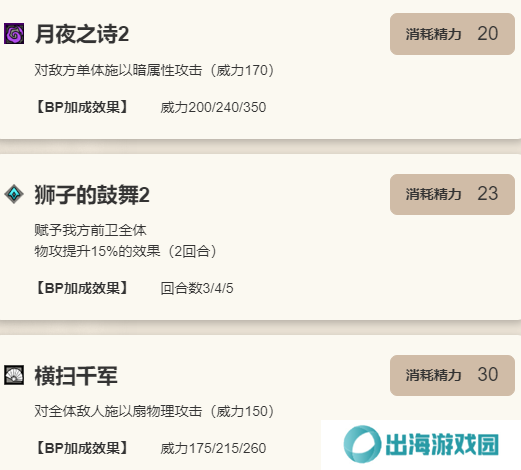Open the 狮子的鼓舞2 skill title

(x=92, y=195)
